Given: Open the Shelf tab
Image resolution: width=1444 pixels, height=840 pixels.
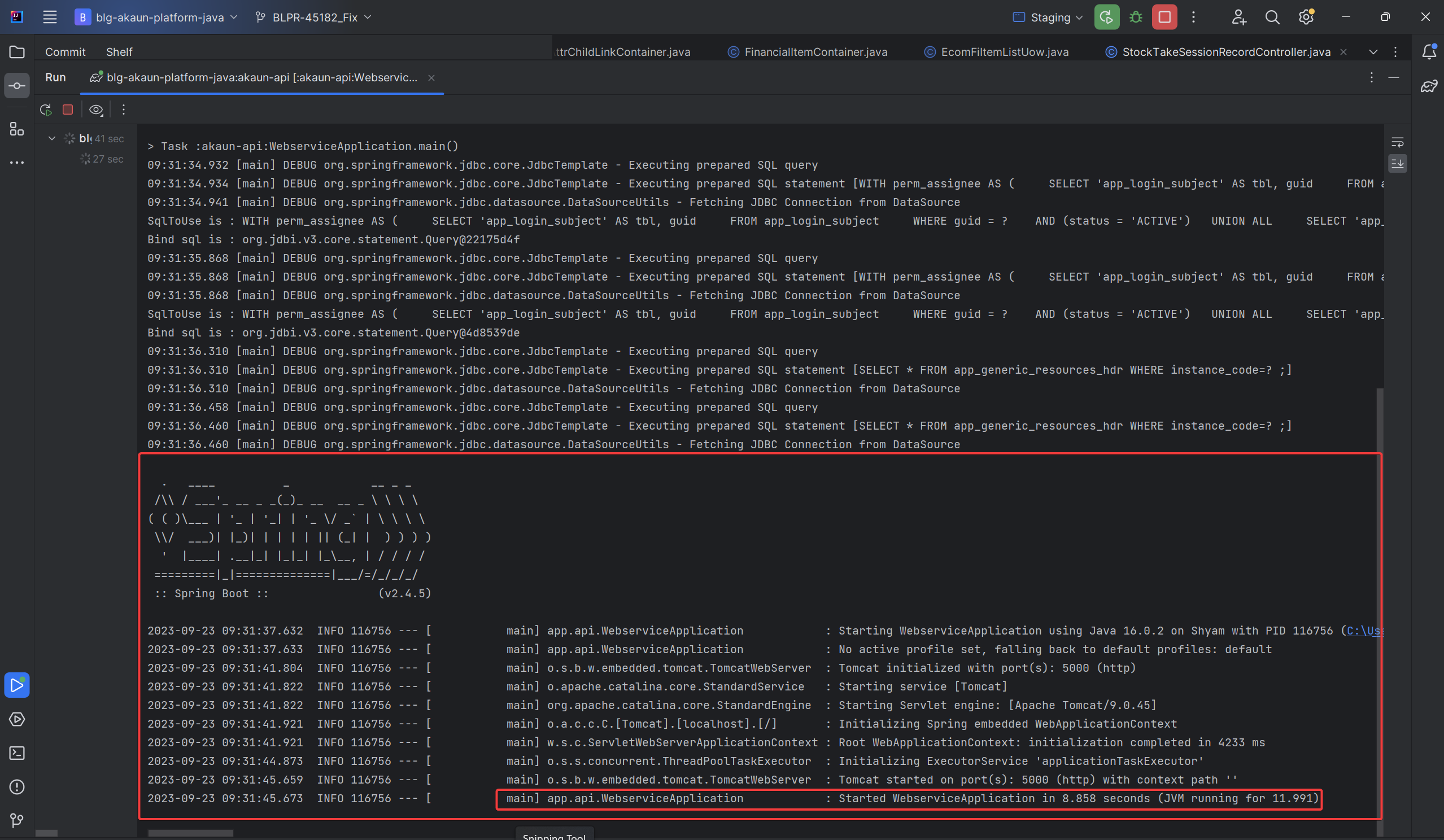Looking at the screenshot, I should coord(119,52).
